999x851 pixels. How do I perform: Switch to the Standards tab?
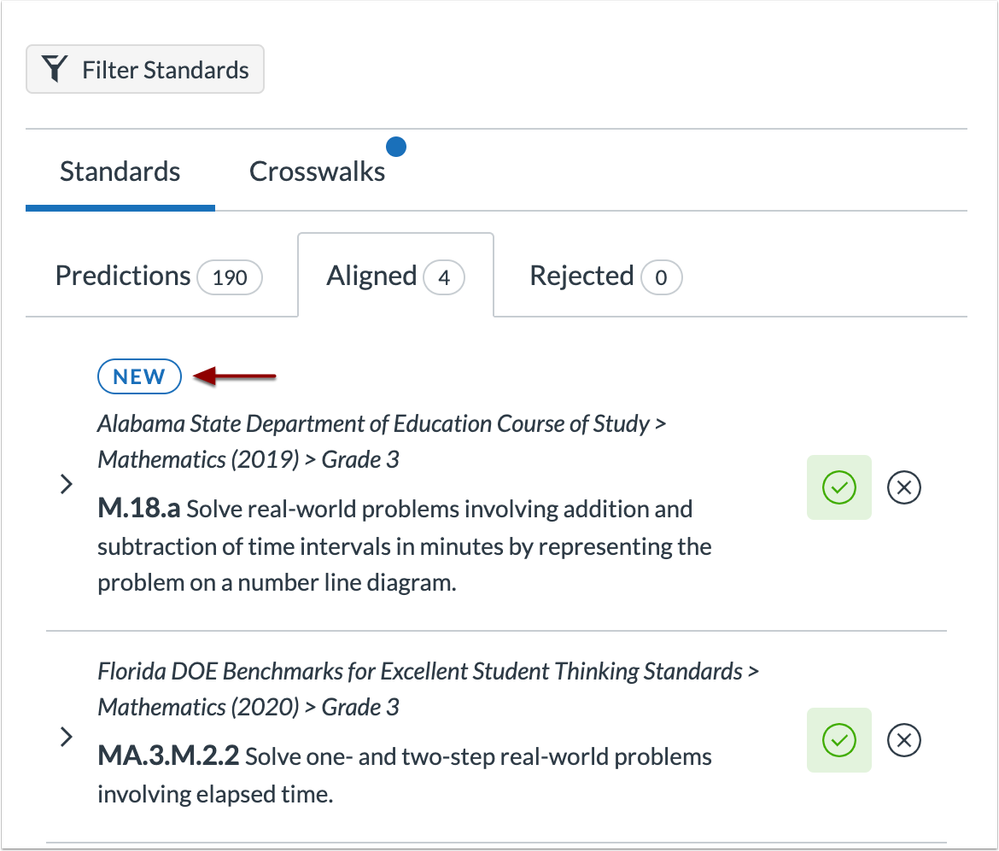120,172
